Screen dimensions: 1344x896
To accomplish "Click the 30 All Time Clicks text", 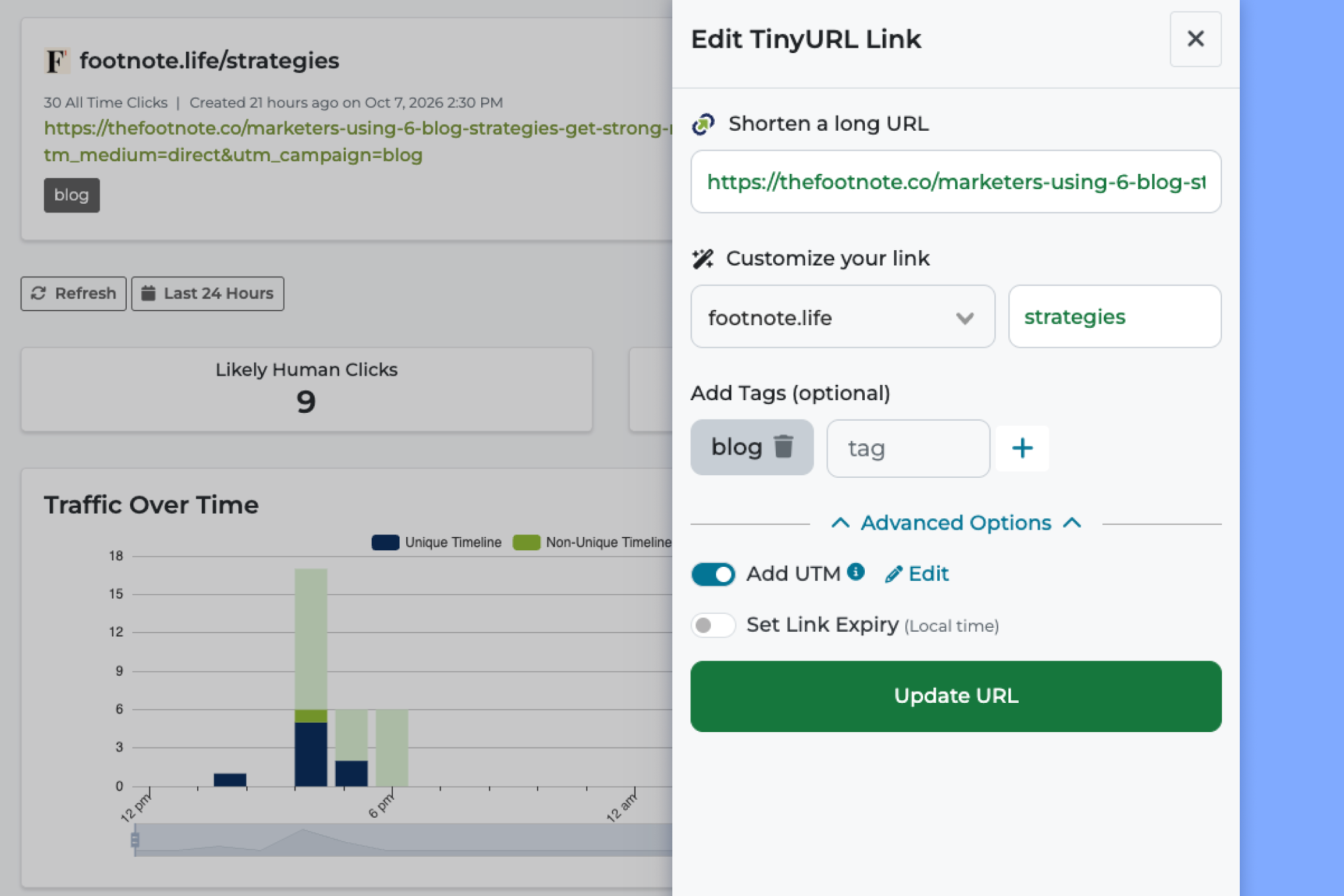I will click(106, 103).
